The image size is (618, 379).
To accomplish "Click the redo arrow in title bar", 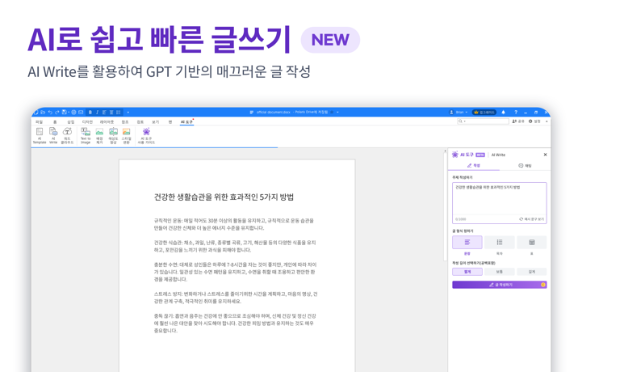I will (57, 112).
